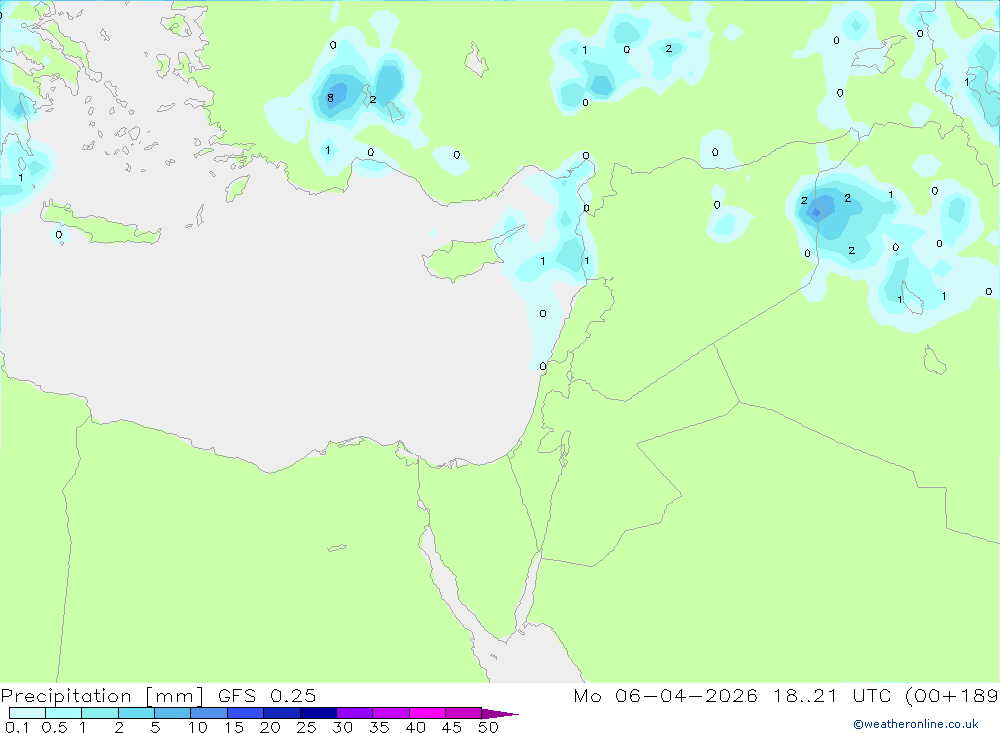Click the '10' legend label

(x=198, y=727)
